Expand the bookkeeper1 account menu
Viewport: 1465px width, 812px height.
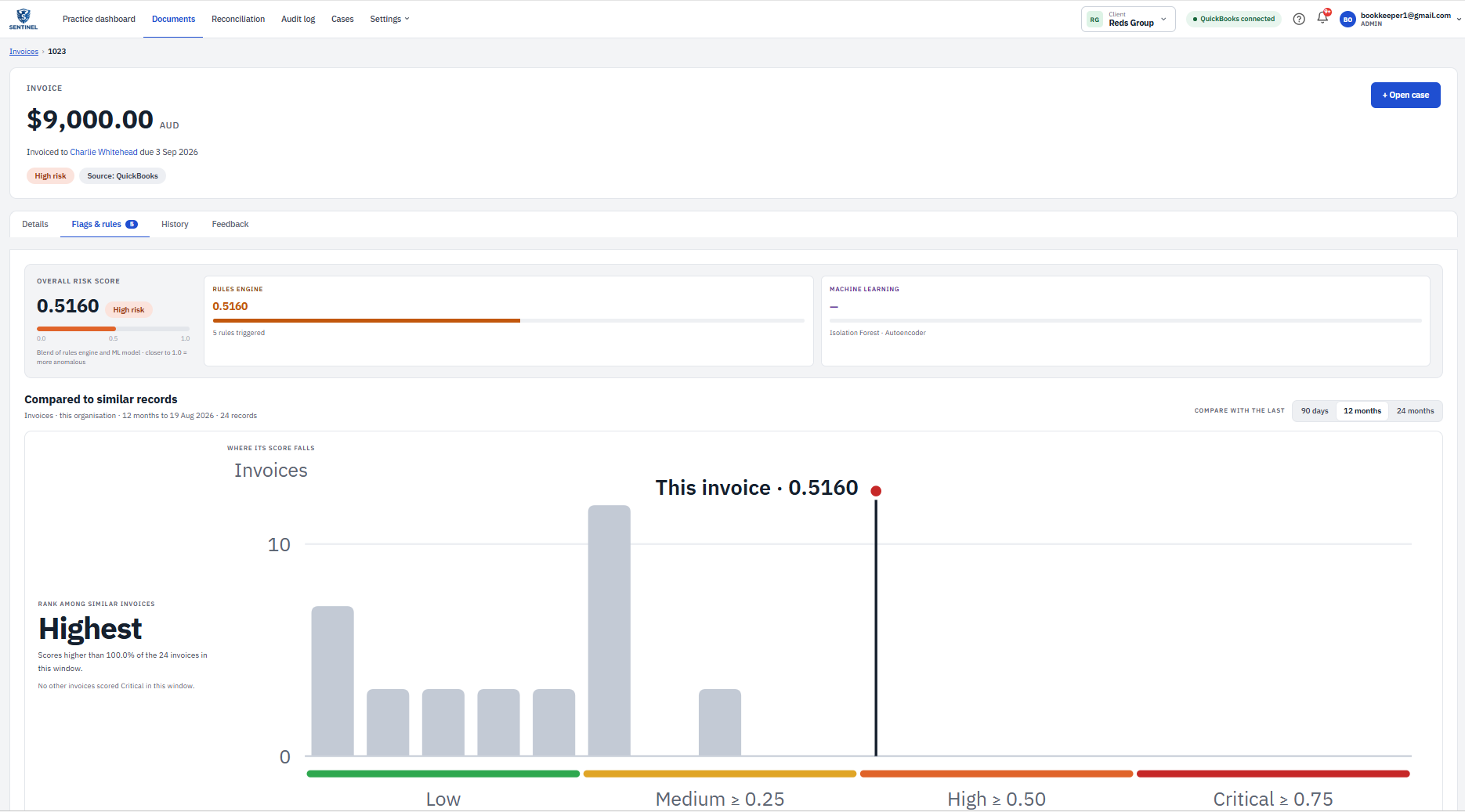click(x=1401, y=19)
